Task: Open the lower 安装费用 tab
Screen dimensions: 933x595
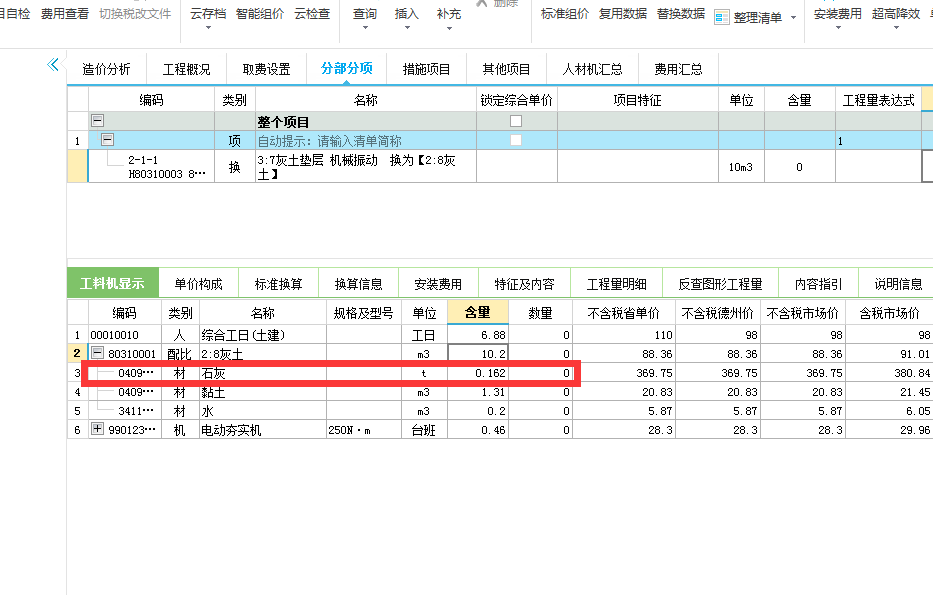Action: pos(438,284)
